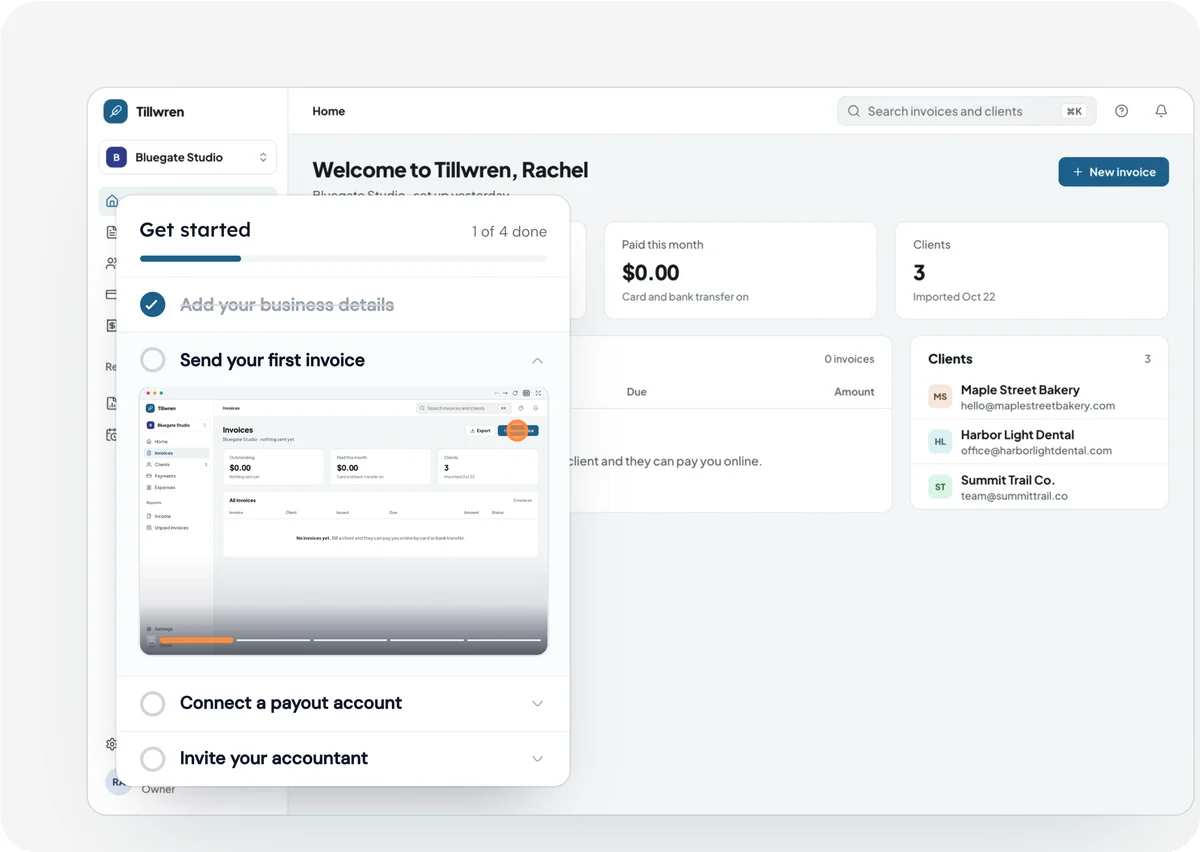Open the Harbor Light Dental client

click(x=1039, y=442)
